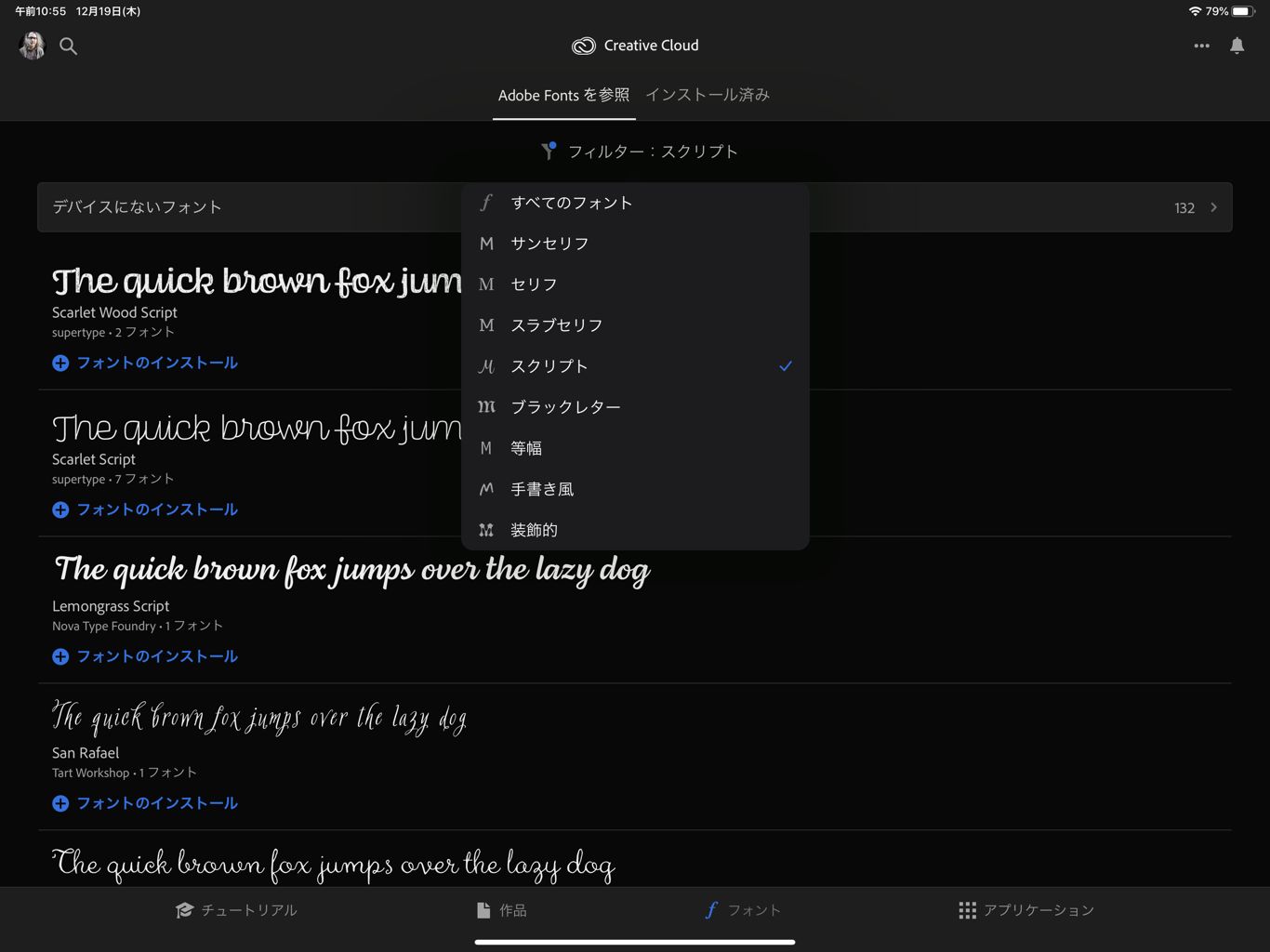1270x952 pixels.
Task: Click the serif M icon beside セリフ
Action: tap(486, 284)
